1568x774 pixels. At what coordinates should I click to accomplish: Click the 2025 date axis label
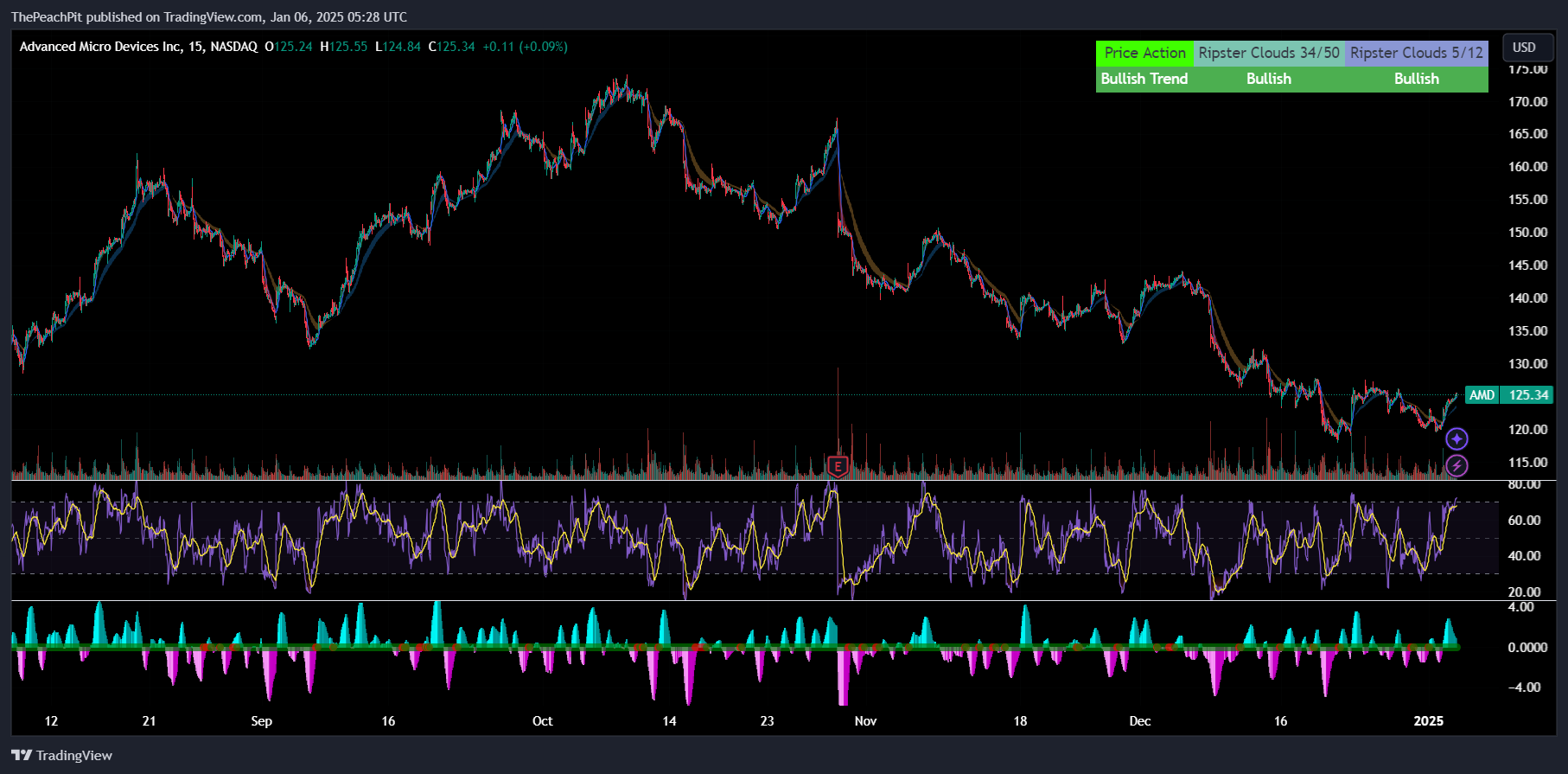[x=1428, y=721]
